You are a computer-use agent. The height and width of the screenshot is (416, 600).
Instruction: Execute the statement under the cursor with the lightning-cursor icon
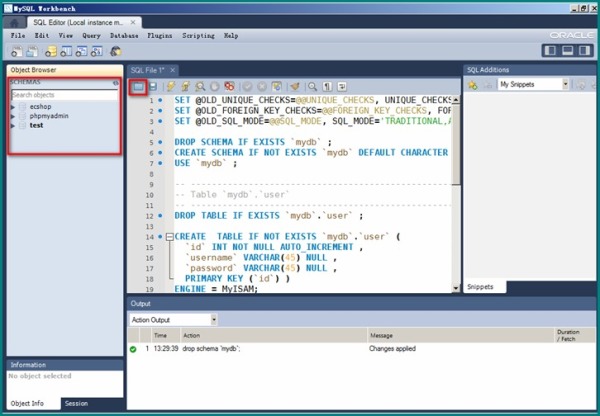[186, 87]
